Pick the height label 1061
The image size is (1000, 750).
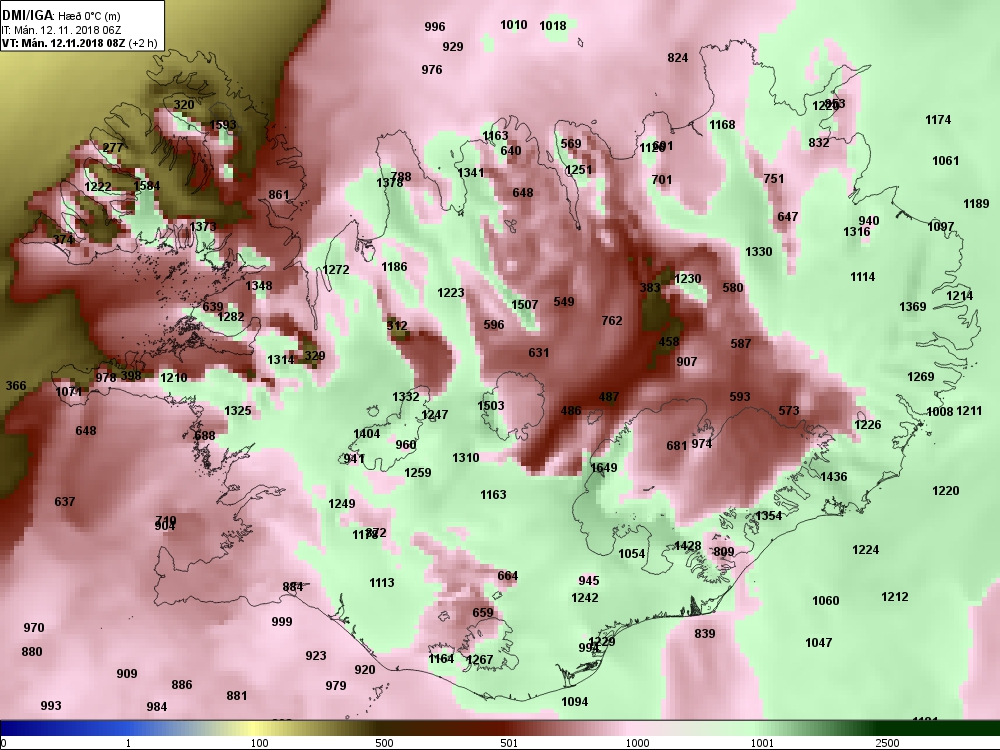[945, 161]
